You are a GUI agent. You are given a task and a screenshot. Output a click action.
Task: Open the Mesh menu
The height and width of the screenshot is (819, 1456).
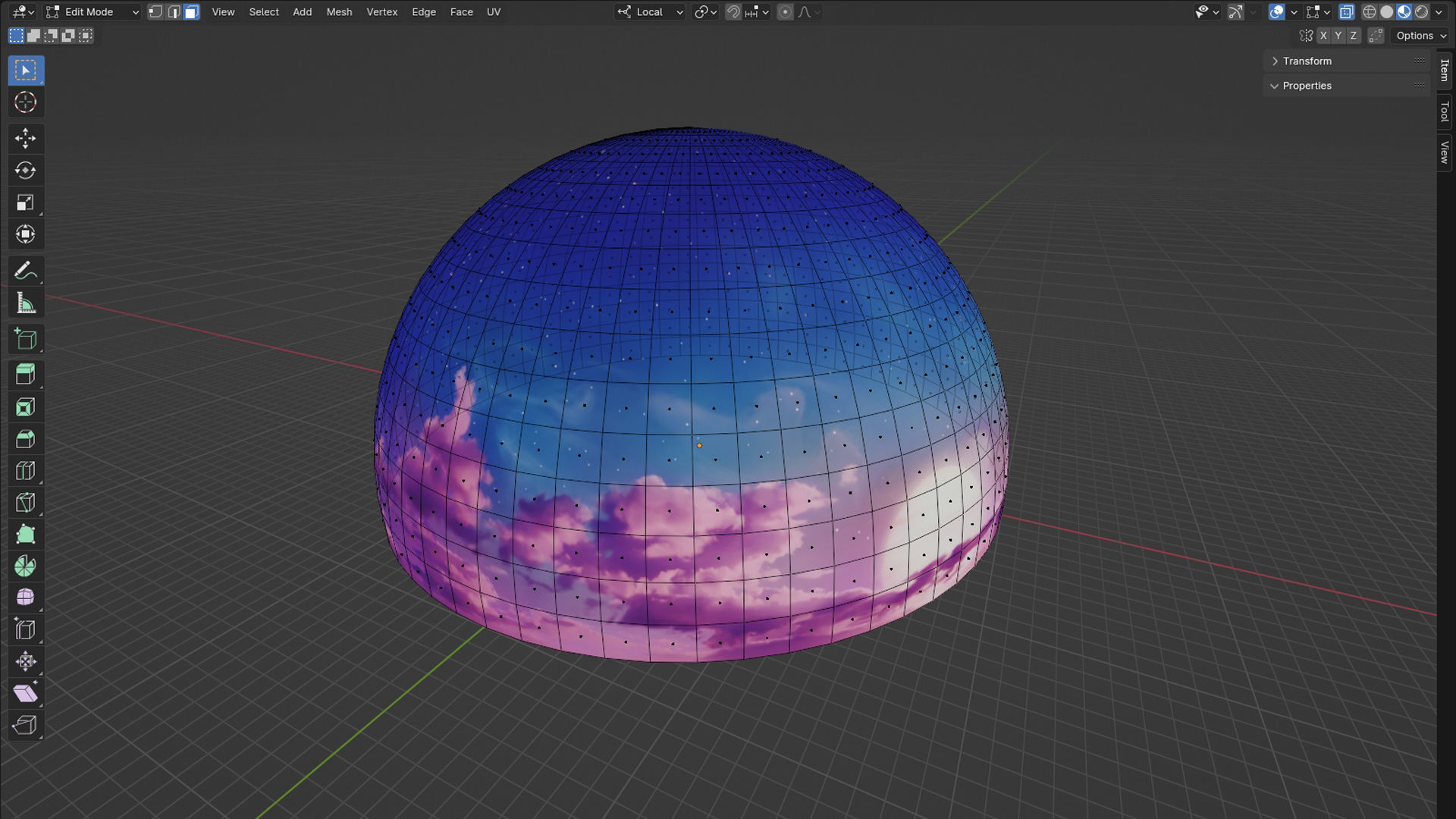point(339,12)
